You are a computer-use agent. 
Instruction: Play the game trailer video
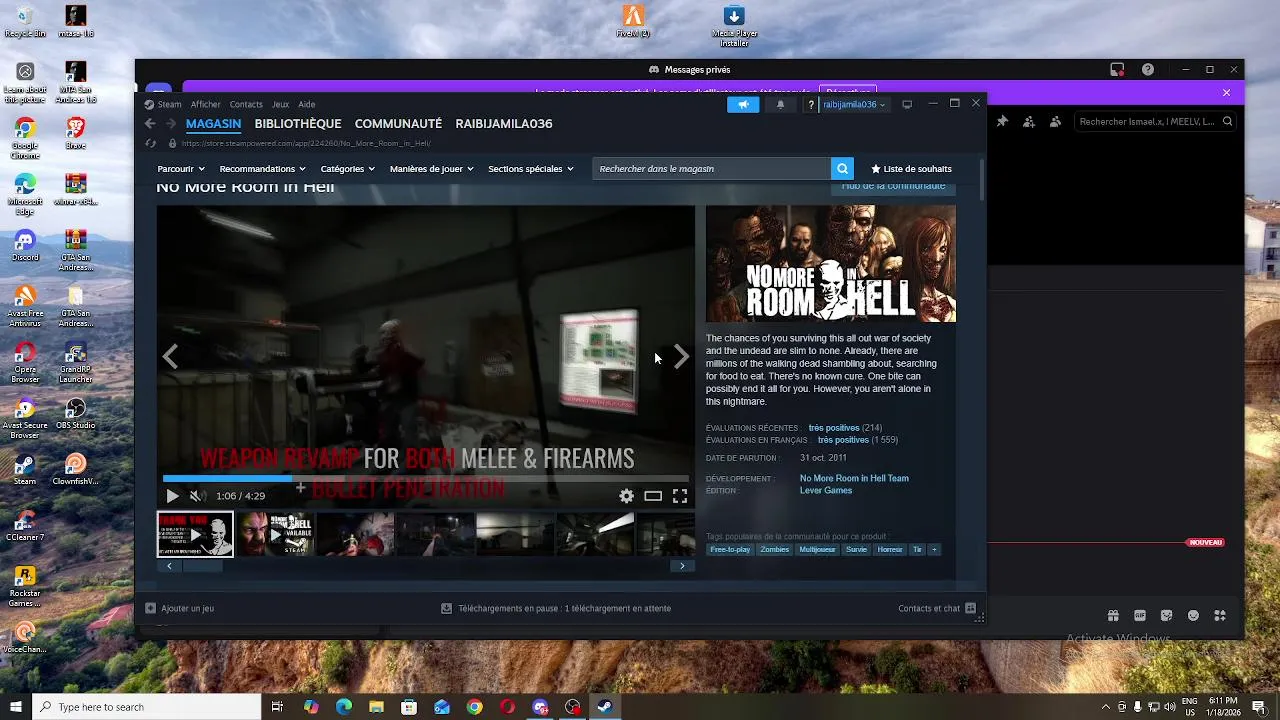pyautogui.click(x=172, y=496)
